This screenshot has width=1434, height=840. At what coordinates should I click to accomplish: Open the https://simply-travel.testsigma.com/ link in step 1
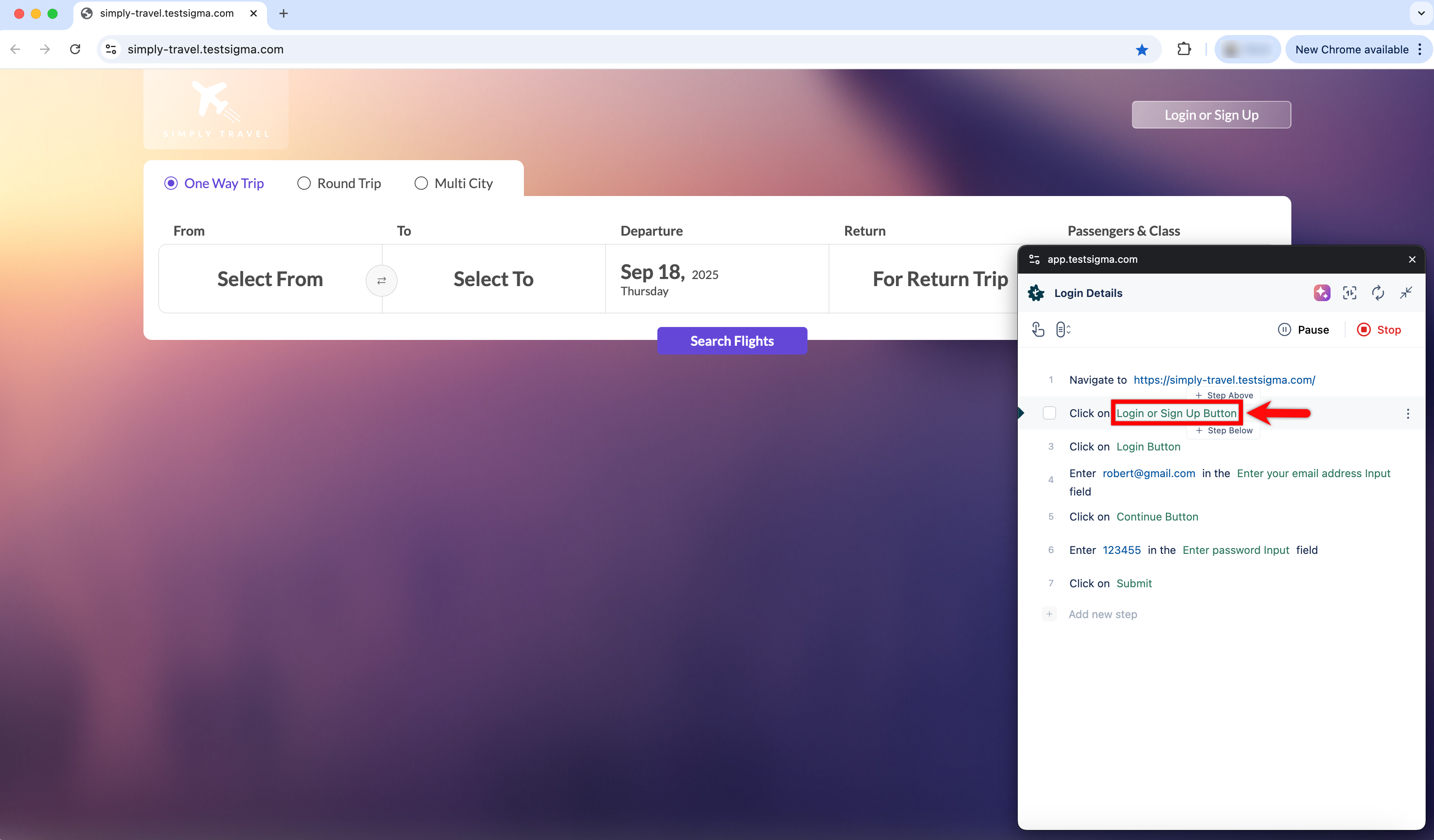point(1223,380)
